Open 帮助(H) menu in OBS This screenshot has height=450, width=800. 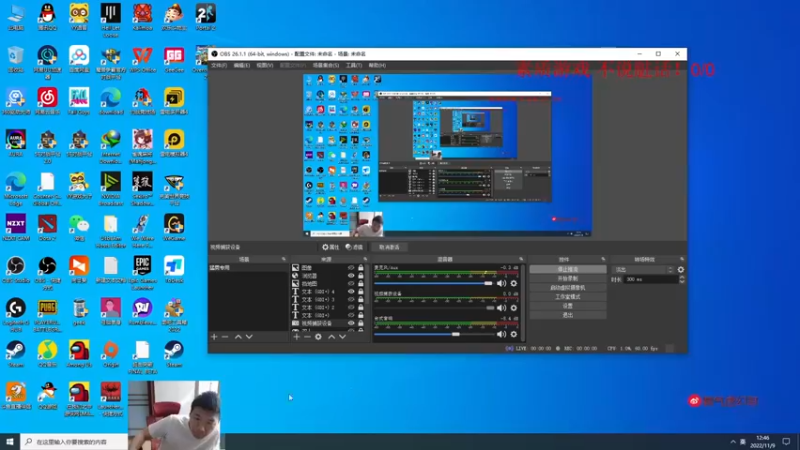377,65
